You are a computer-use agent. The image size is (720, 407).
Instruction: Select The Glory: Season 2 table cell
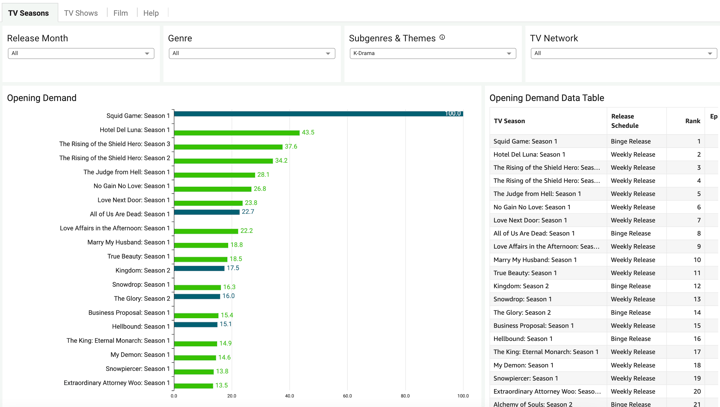point(548,312)
